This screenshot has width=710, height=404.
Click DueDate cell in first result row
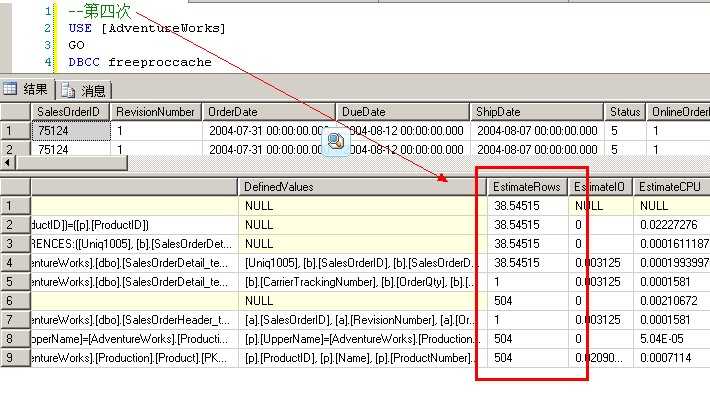coord(403,131)
